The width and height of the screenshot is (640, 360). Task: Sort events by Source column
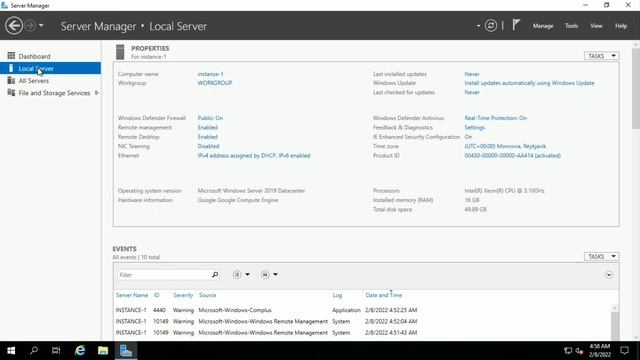(x=207, y=295)
